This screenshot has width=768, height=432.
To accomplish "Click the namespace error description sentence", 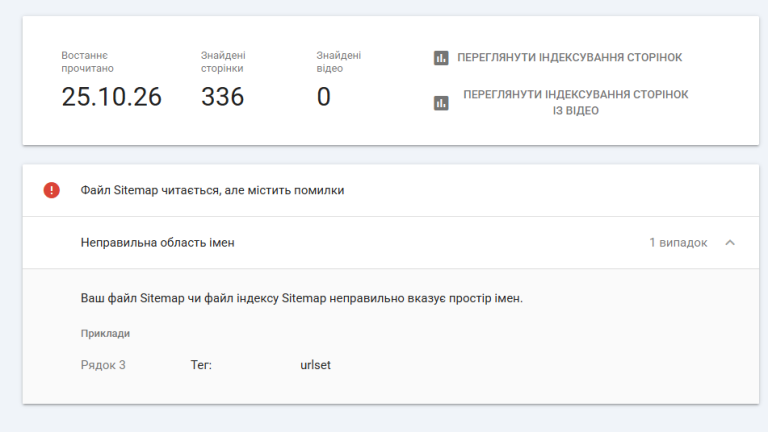I will click(x=302, y=298).
